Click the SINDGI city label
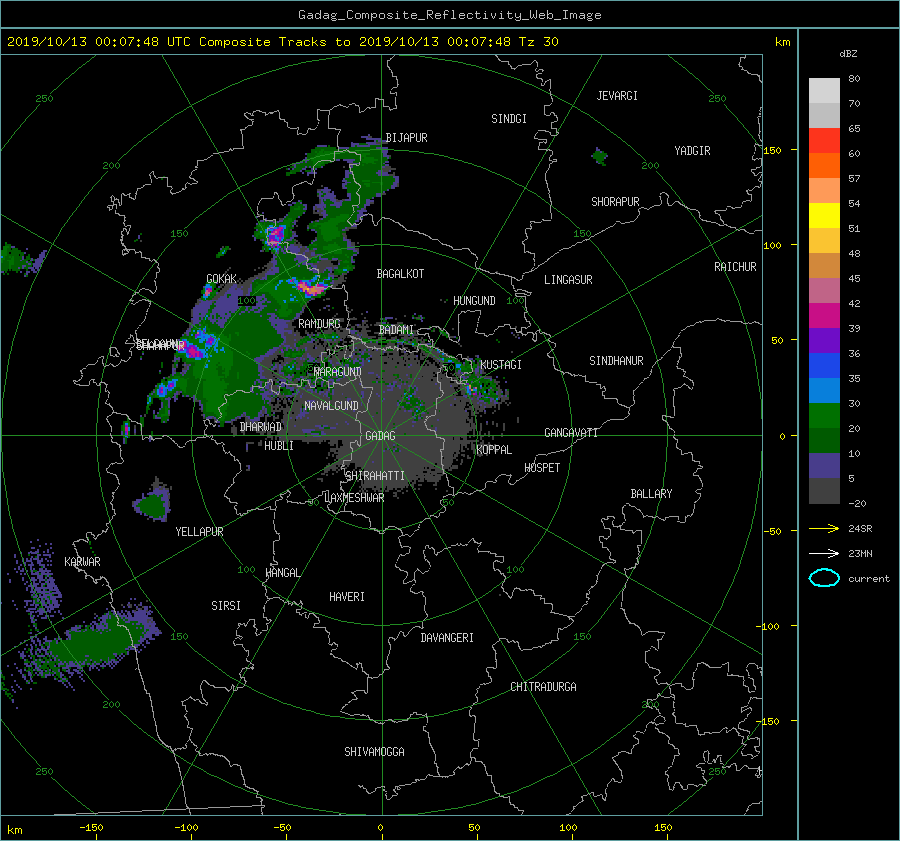 [509, 119]
